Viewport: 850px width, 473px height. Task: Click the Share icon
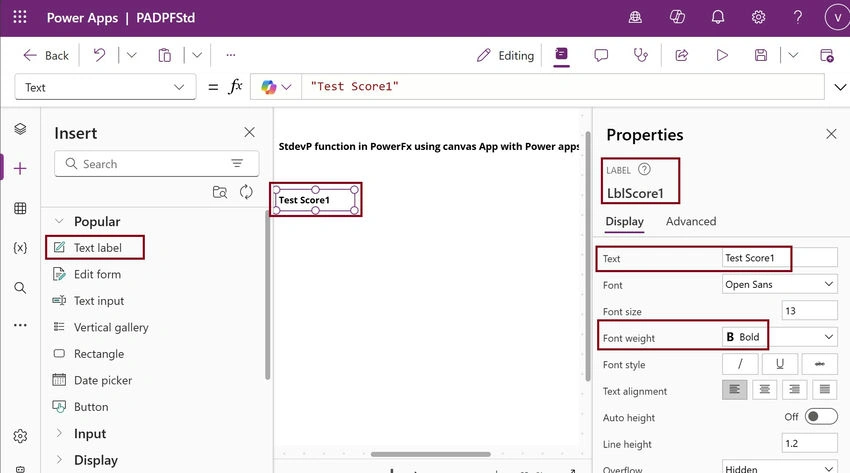681,55
